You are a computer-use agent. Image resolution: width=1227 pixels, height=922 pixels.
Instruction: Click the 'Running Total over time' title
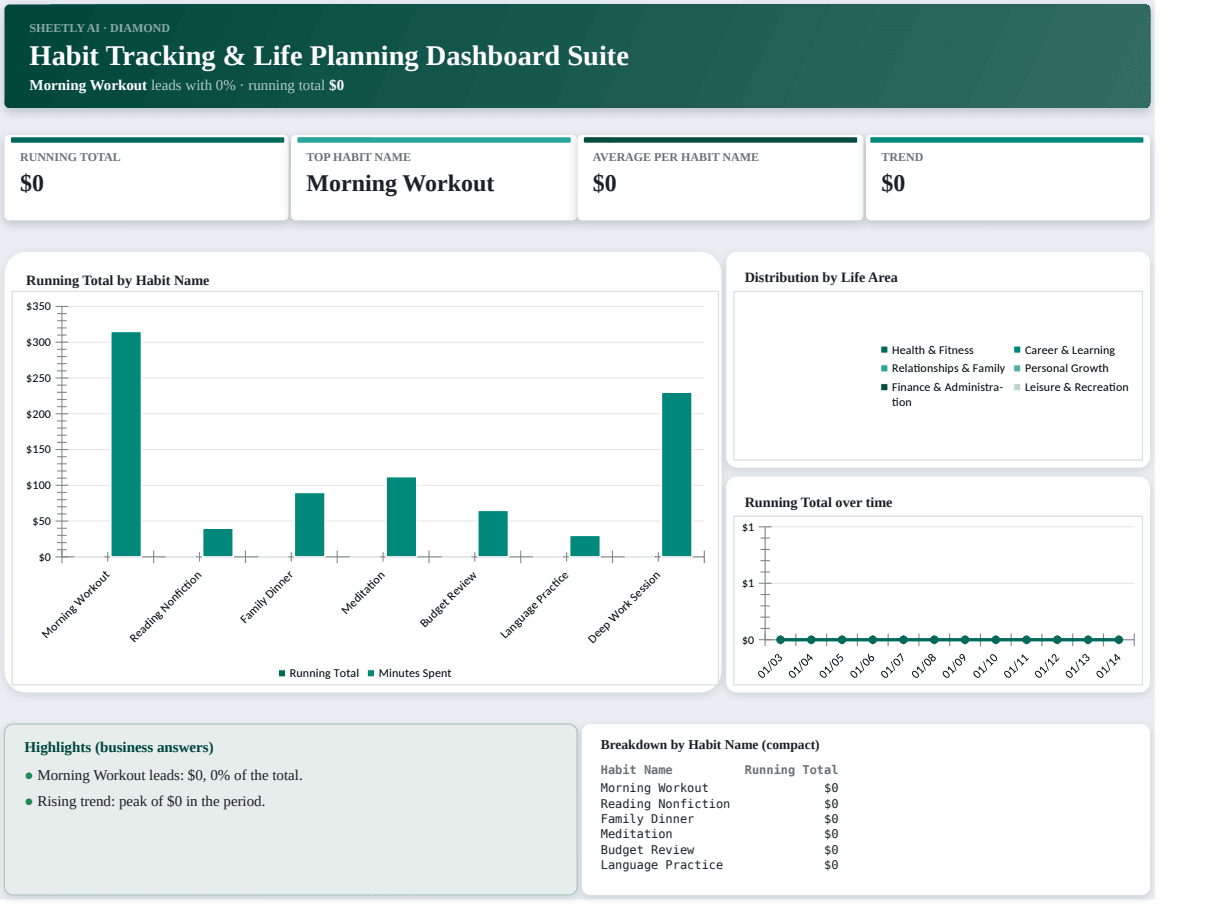(818, 503)
